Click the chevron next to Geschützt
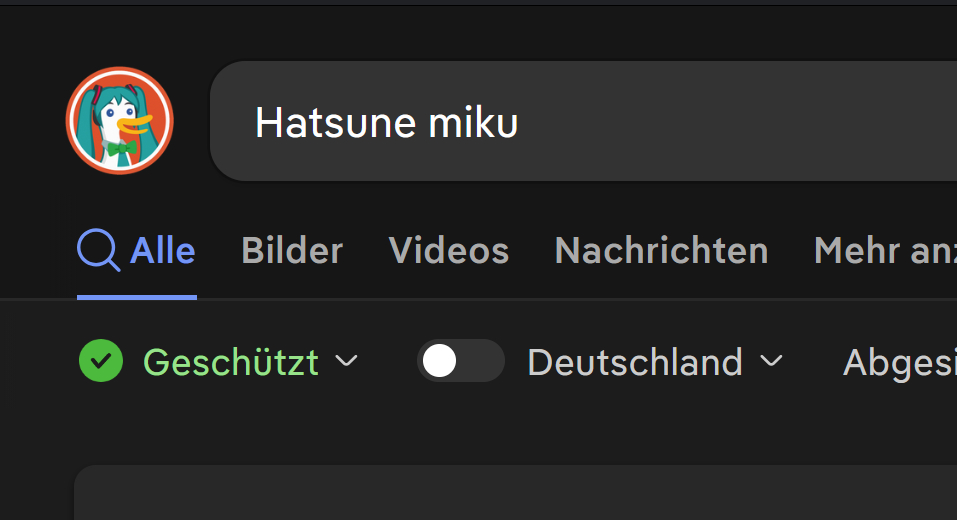 coord(346,361)
